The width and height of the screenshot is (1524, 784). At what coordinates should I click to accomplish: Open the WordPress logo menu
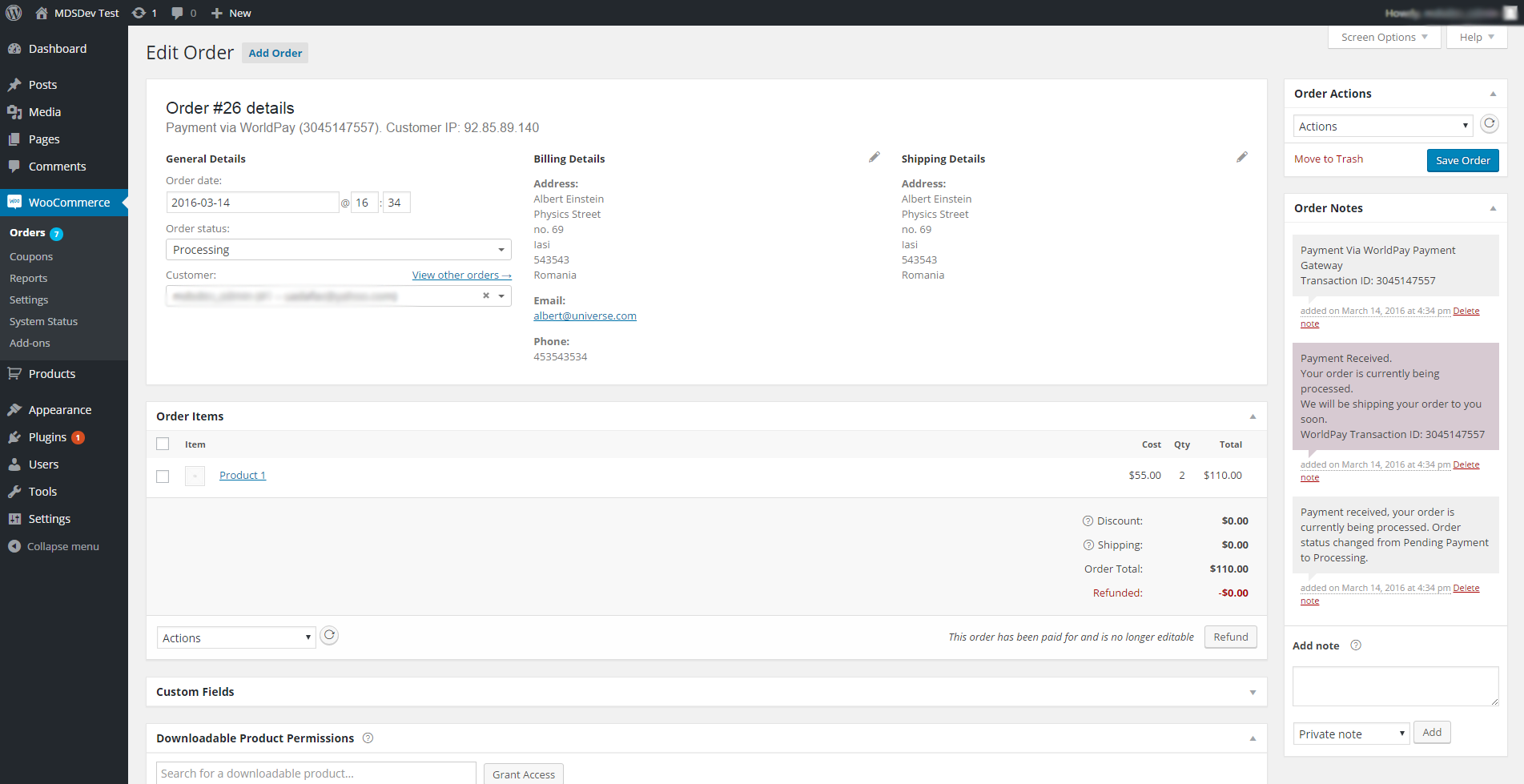14,13
